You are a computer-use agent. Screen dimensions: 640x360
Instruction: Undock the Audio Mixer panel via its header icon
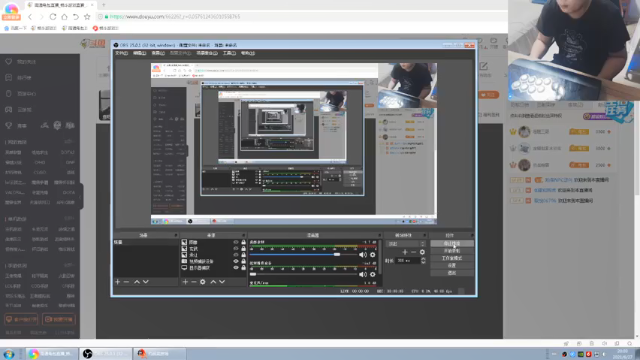(x=379, y=236)
